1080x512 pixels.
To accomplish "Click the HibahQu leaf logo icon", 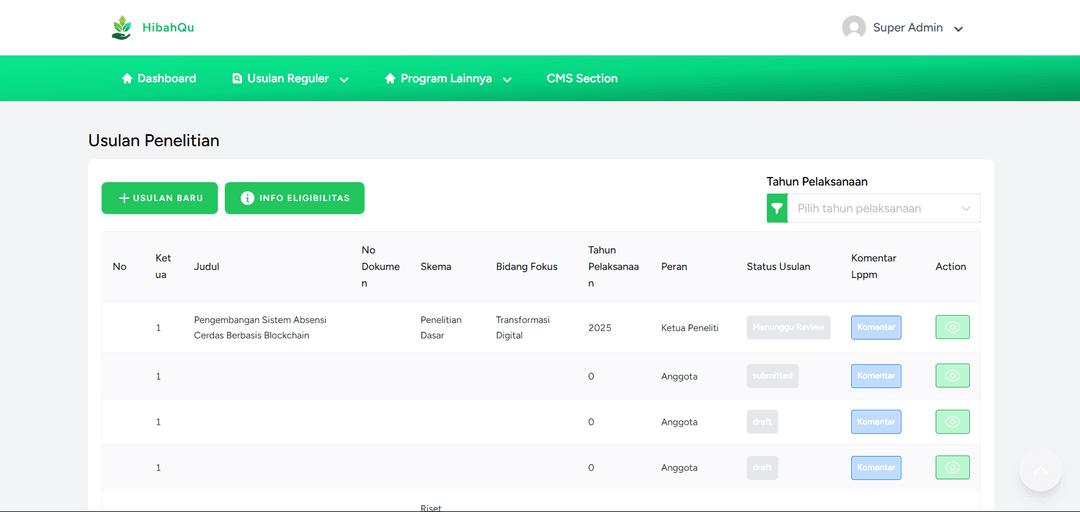I will coord(121,28).
